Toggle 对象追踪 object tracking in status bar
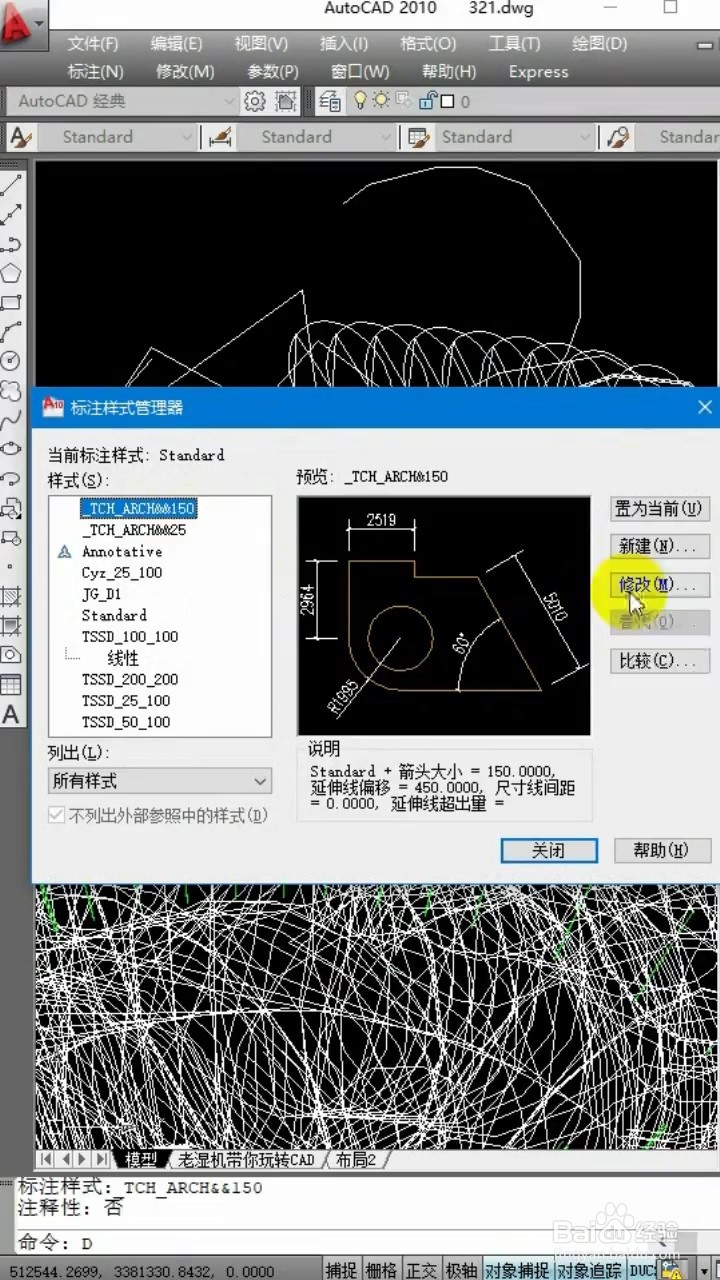The height and width of the screenshot is (1280, 720). point(589,1270)
